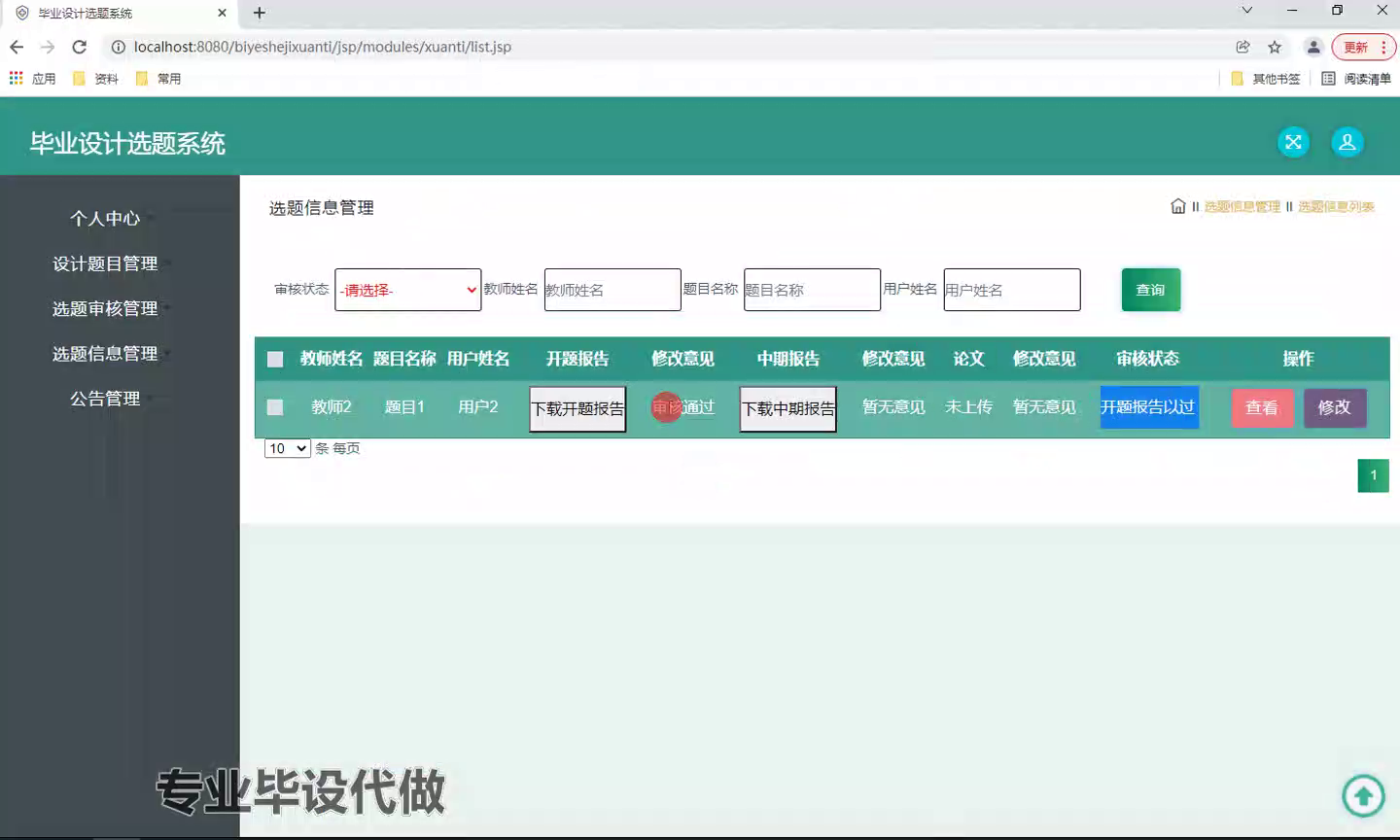
Task: Reload the page with refresh icon
Action: [x=80, y=47]
